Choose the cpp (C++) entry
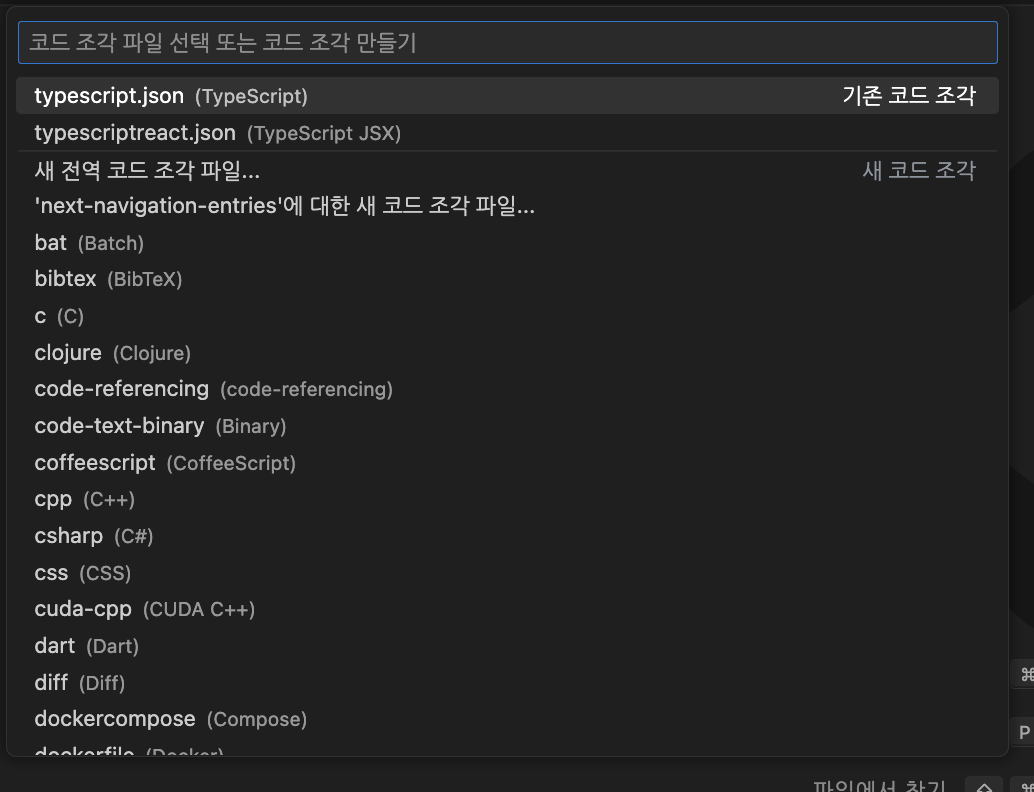This screenshot has width=1034, height=792. click(507, 499)
